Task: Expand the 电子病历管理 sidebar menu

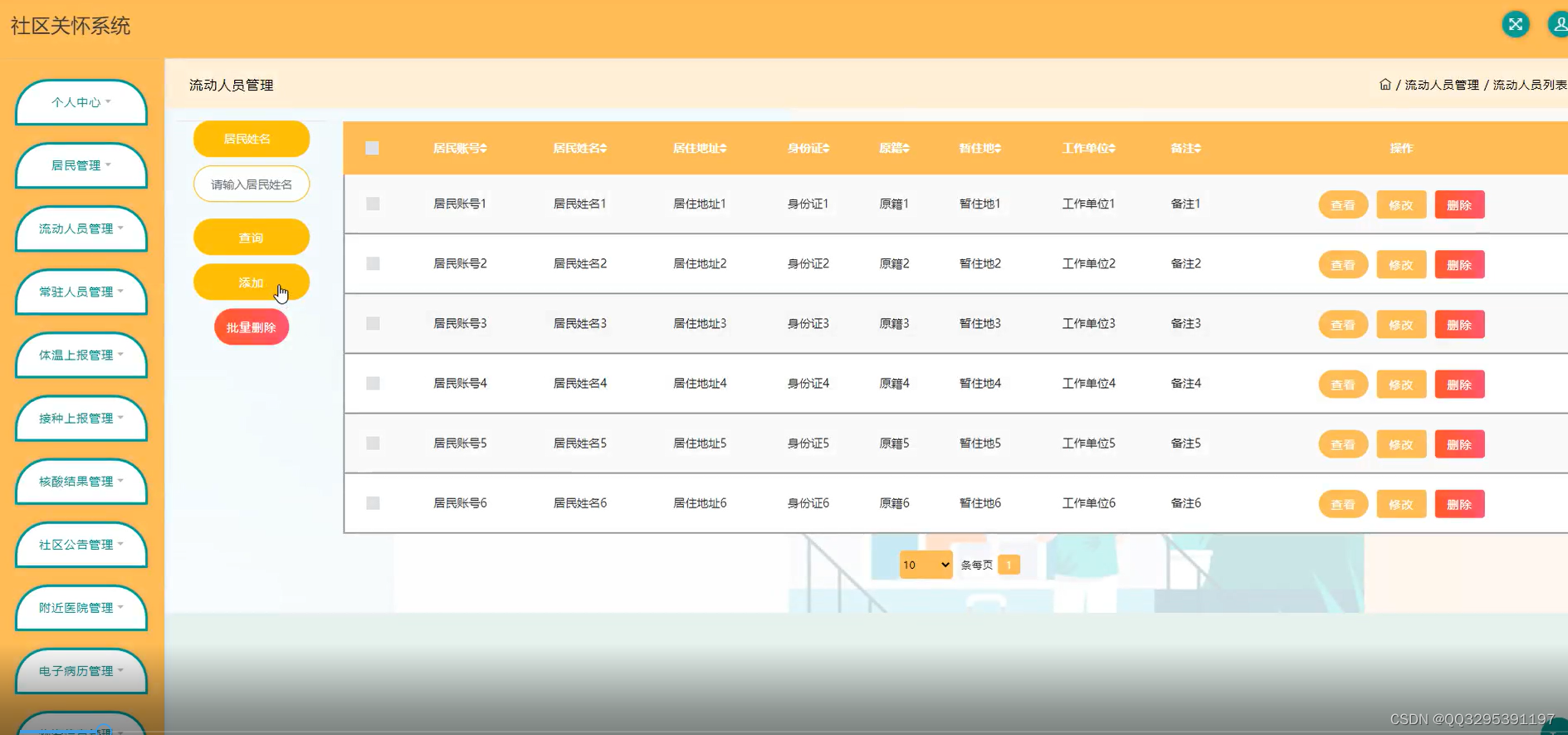Action: point(81,670)
